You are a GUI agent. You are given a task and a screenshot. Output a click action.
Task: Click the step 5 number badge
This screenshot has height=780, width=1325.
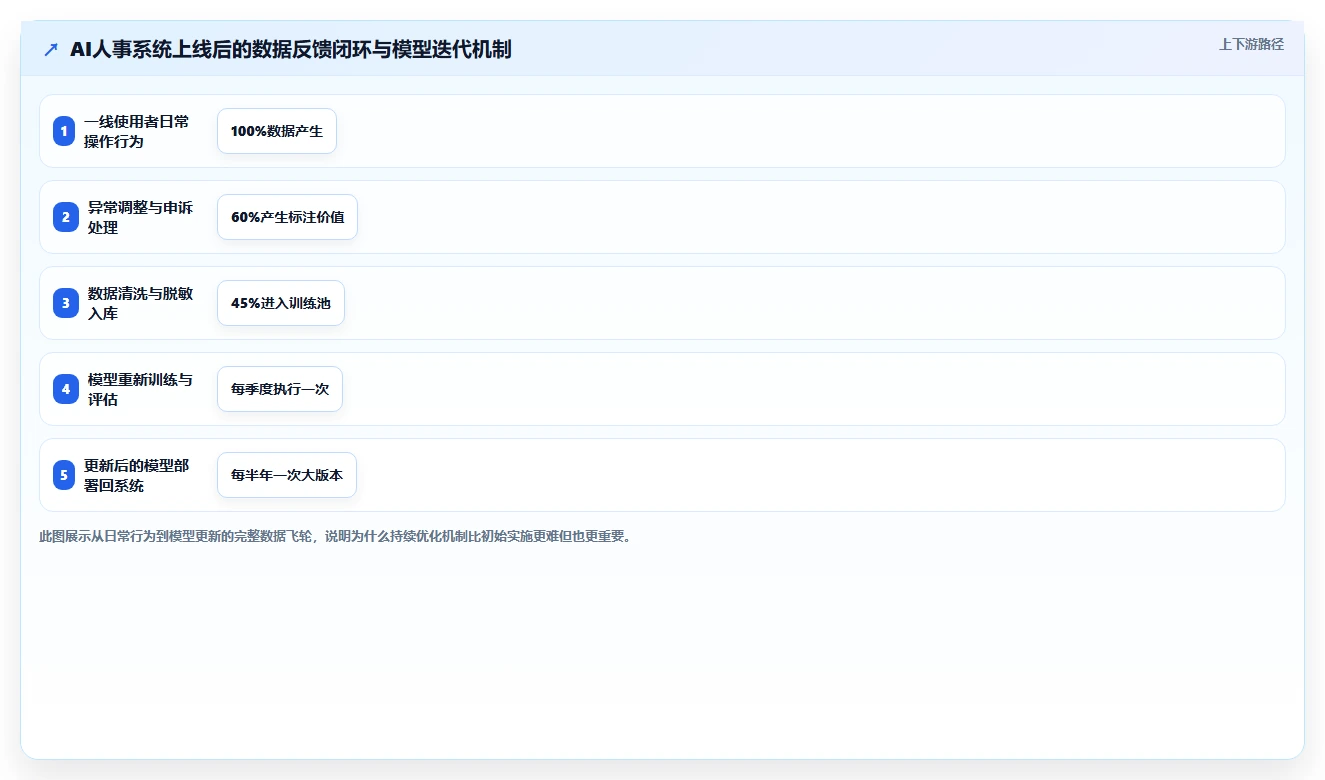[x=64, y=475]
